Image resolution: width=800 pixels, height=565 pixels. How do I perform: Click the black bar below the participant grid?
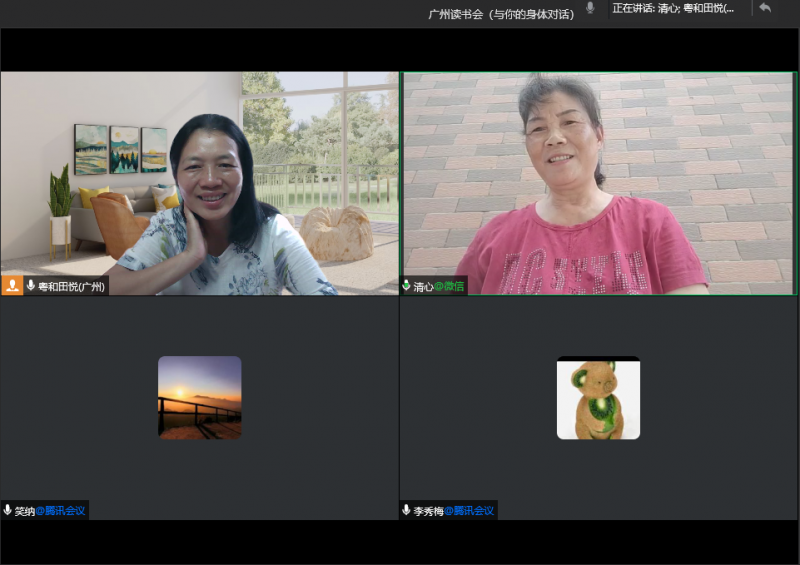[x=400, y=542]
